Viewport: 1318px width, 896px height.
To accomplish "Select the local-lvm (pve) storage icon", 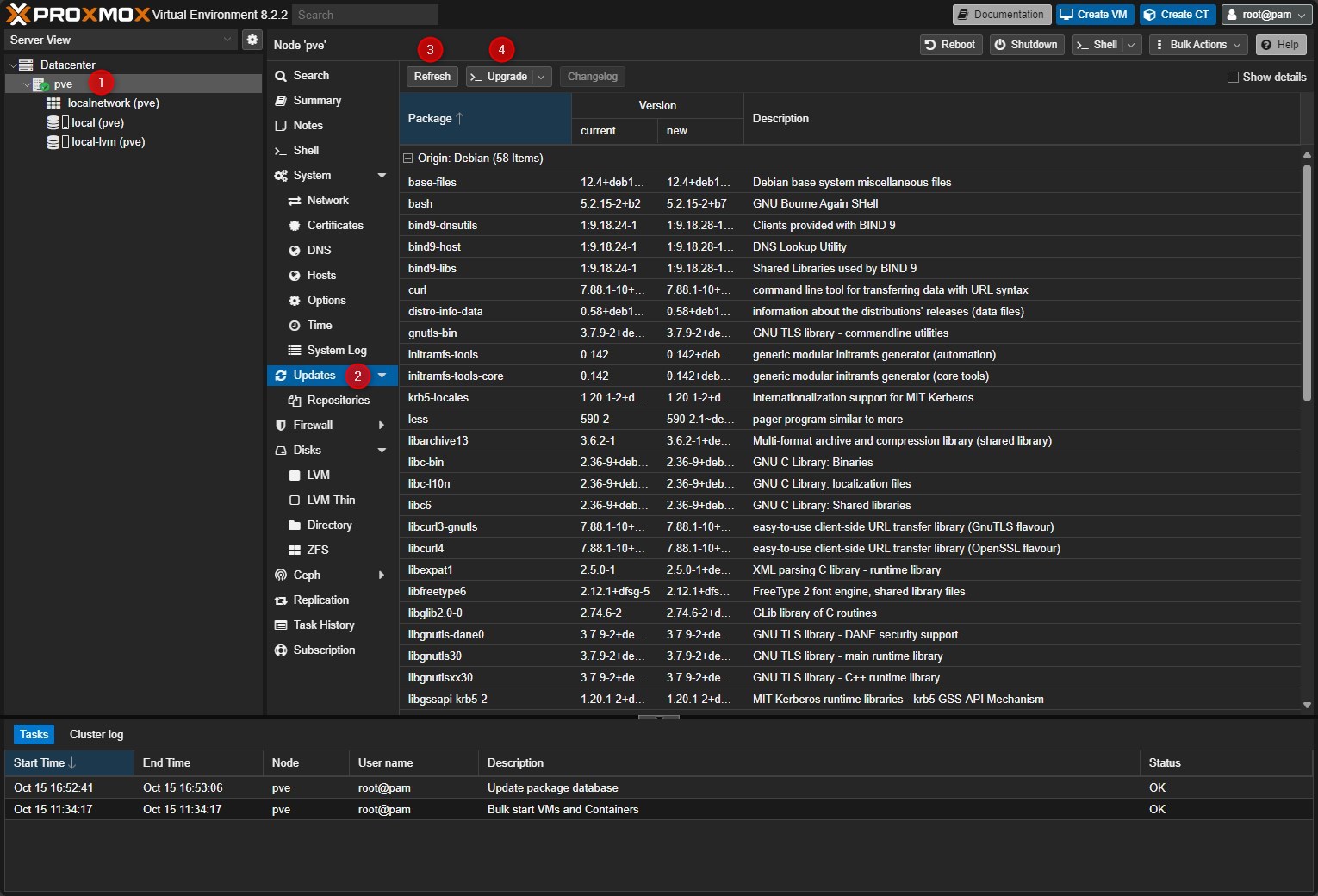I will pos(53,142).
